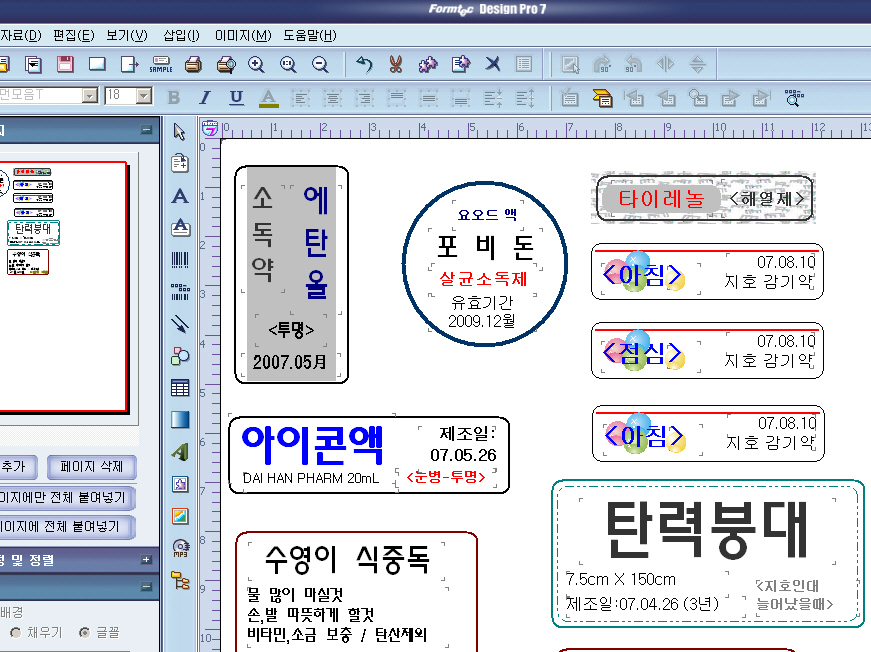Select the '<눈병-투명>' red text
Screen dimensions: 871x652
pos(446,477)
